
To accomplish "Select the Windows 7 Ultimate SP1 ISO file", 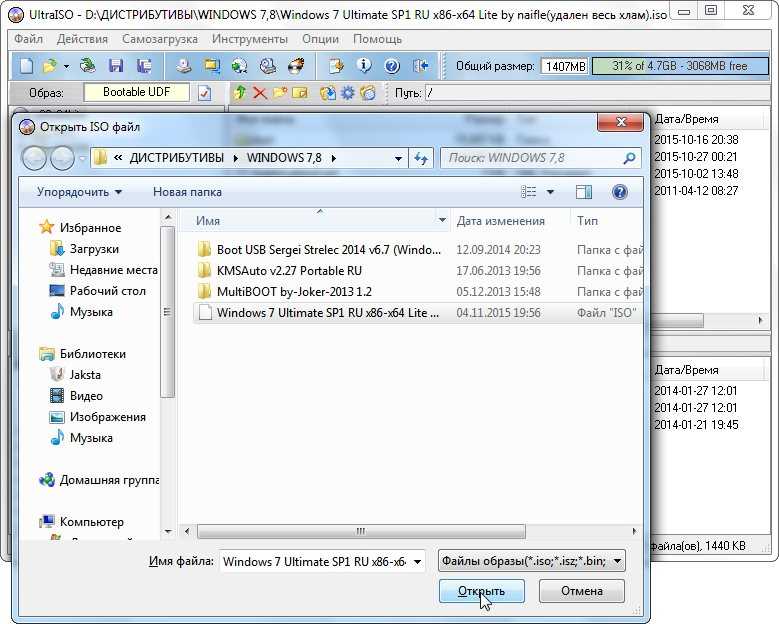I will pos(416,312).
